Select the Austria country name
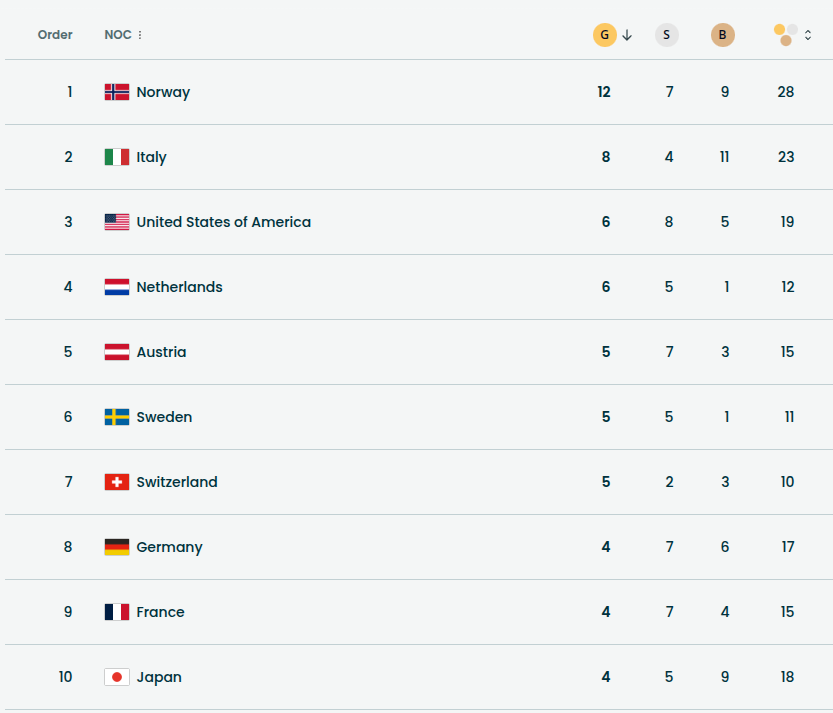Viewport: 833px width, 713px height. pos(161,352)
